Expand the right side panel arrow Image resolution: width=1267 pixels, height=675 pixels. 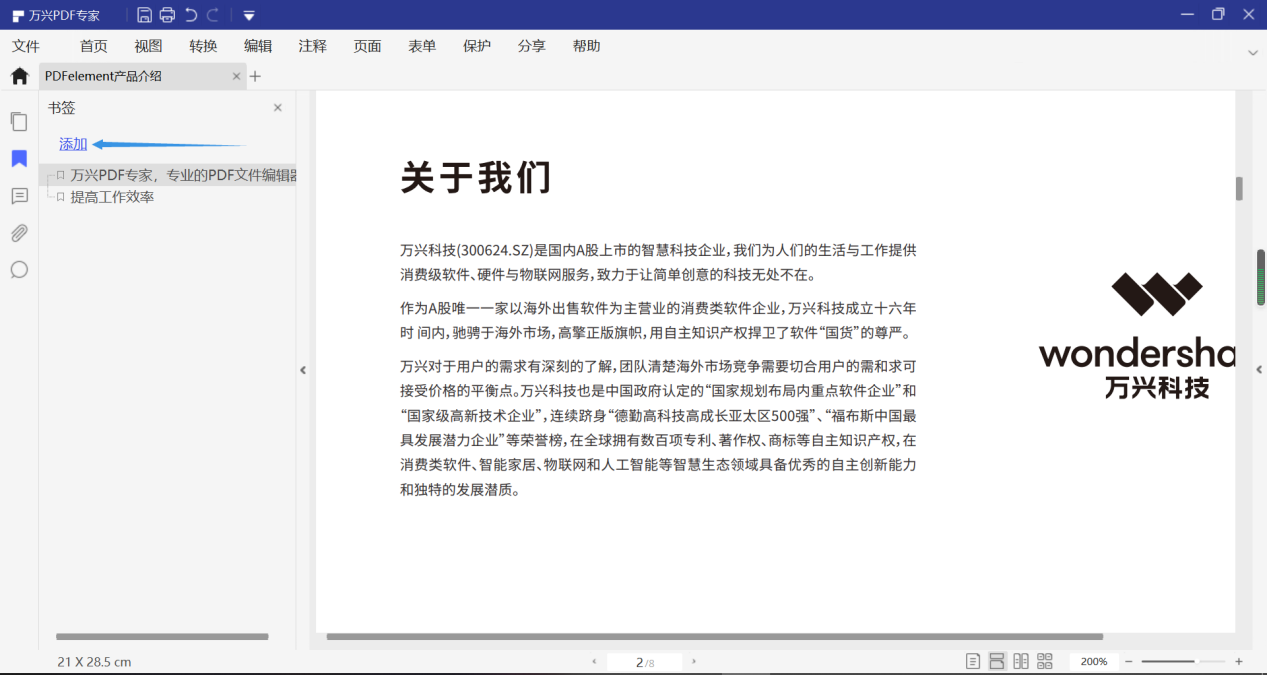click(x=1259, y=370)
